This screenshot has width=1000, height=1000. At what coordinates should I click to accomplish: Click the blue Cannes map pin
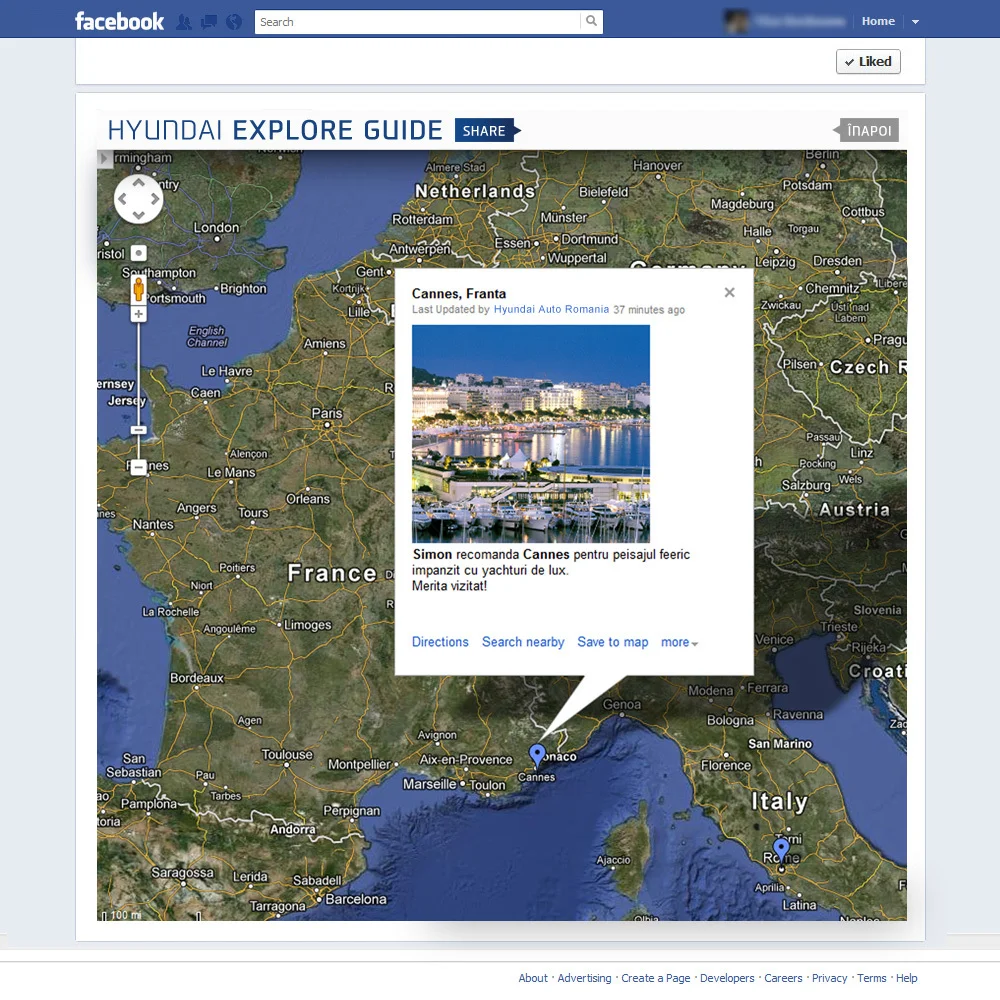point(538,754)
